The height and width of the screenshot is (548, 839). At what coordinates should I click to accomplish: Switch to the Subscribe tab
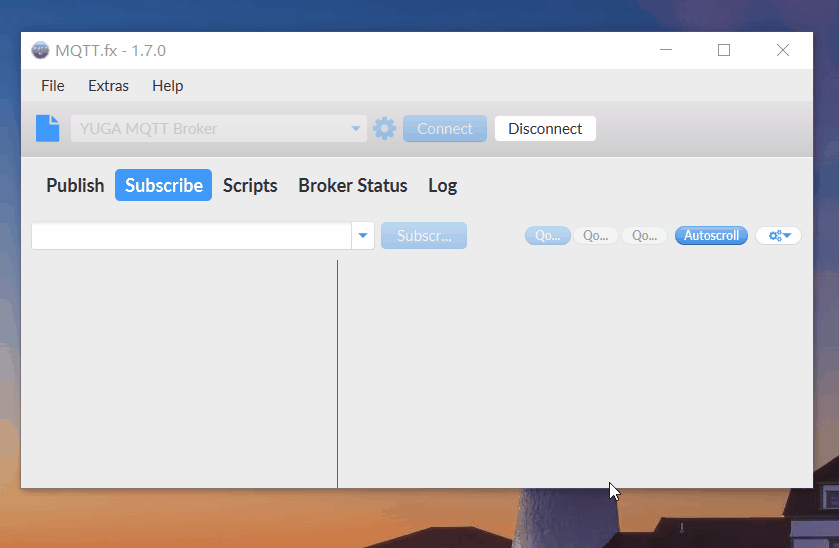[164, 185]
